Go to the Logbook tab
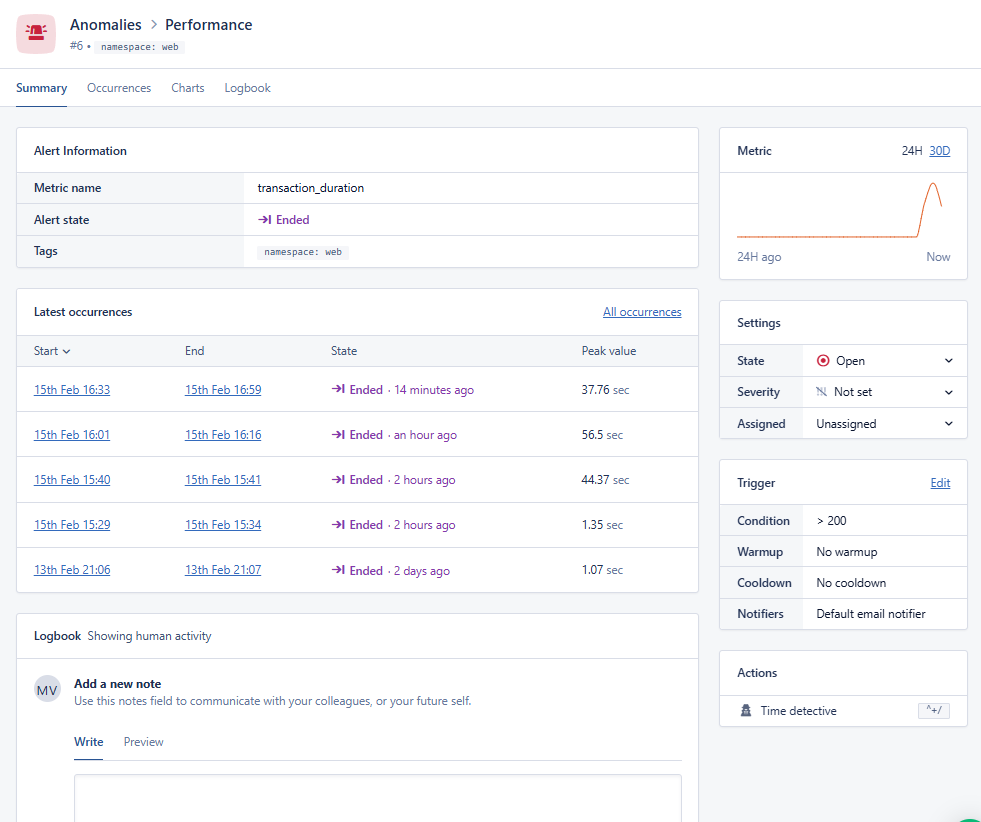 (x=247, y=88)
